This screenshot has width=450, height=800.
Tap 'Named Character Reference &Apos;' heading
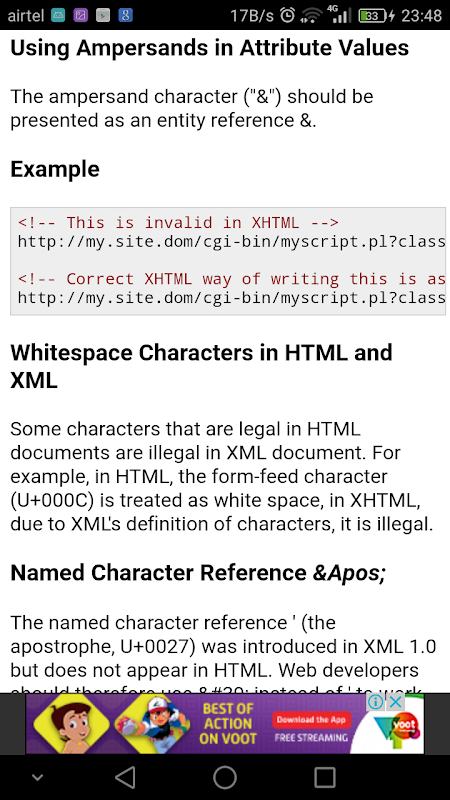[198, 573]
